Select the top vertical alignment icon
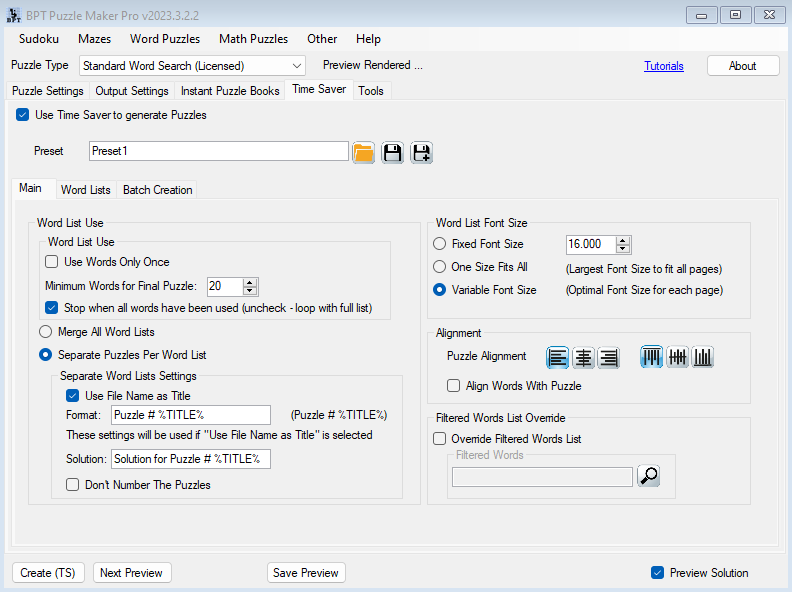The image size is (792, 592). tap(652, 357)
